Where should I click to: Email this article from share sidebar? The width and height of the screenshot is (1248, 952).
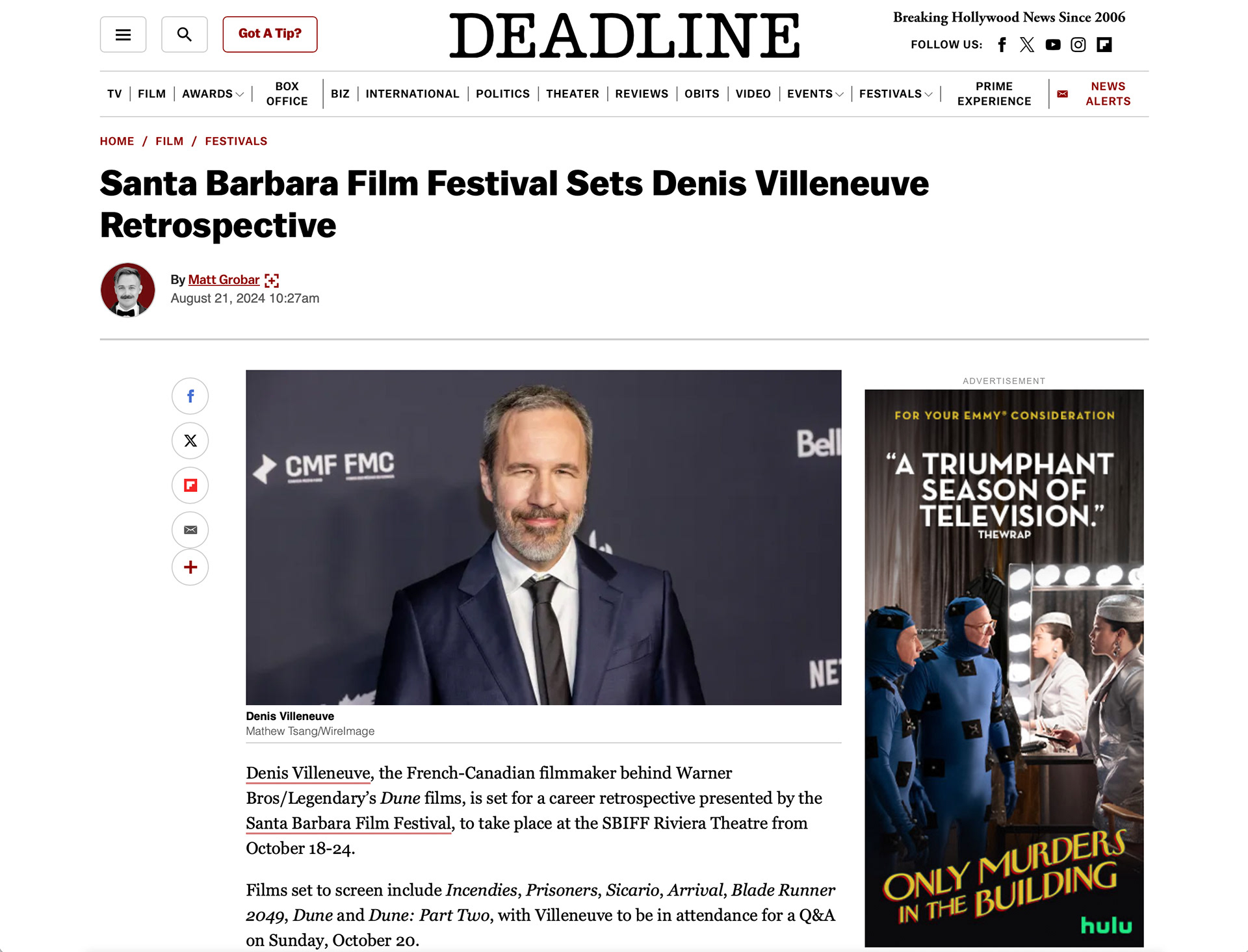point(190,530)
